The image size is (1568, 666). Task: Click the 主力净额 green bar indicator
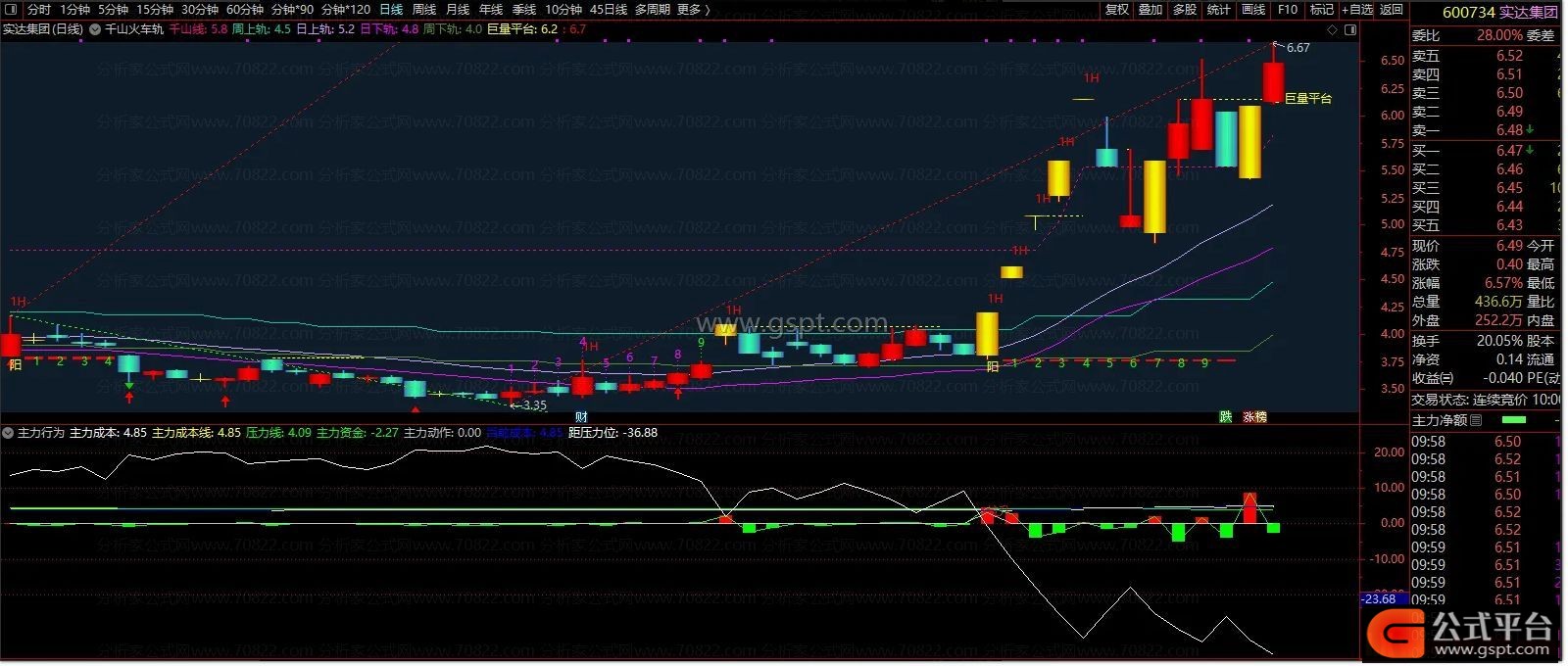[1514, 420]
